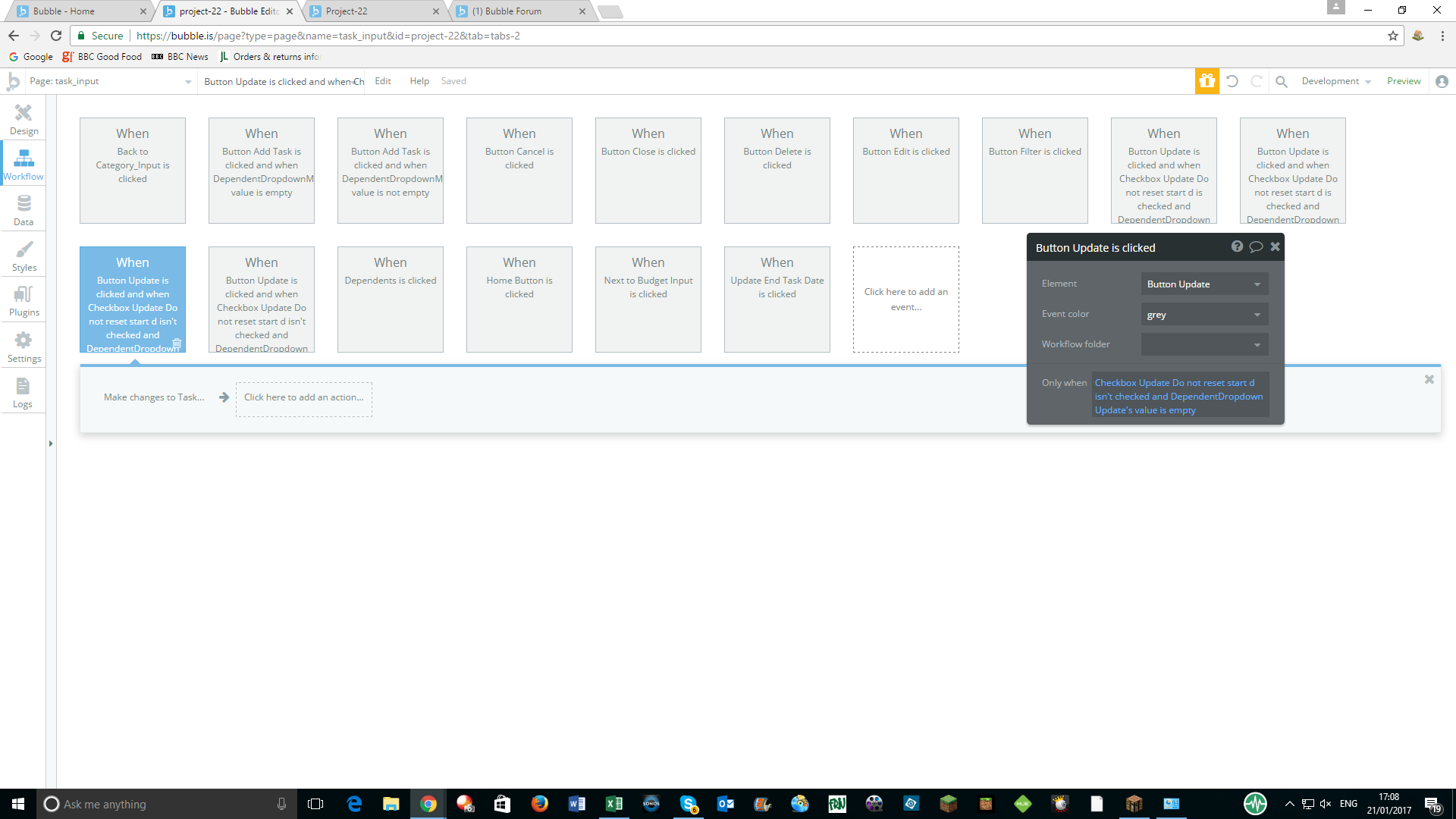
Task: Select the Button Filter is clicked event
Action: click(1034, 171)
